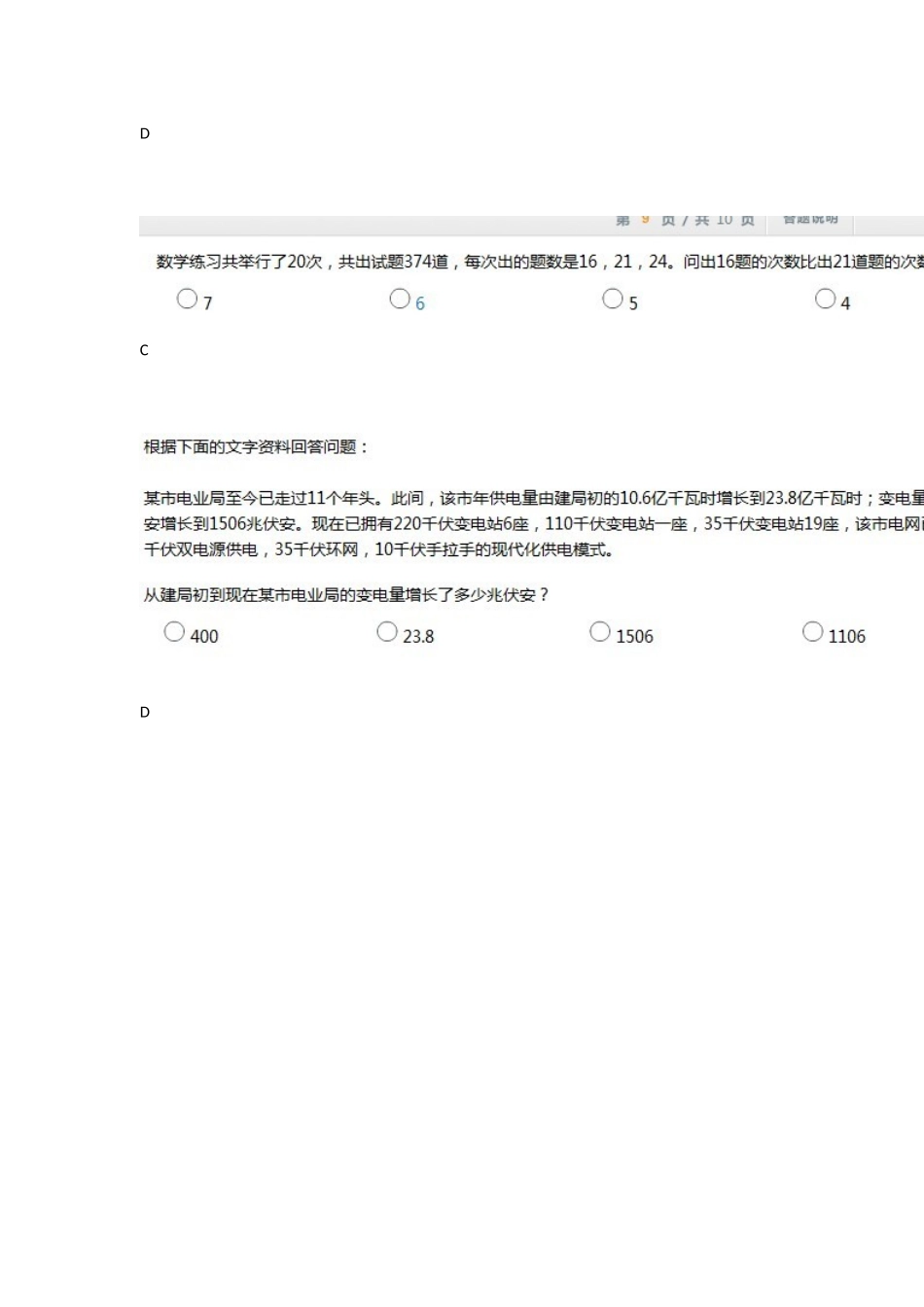Click the page indicator 第9页/共10页
The width and height of the screenshot is (924, 1307).
tap(685, 221)
